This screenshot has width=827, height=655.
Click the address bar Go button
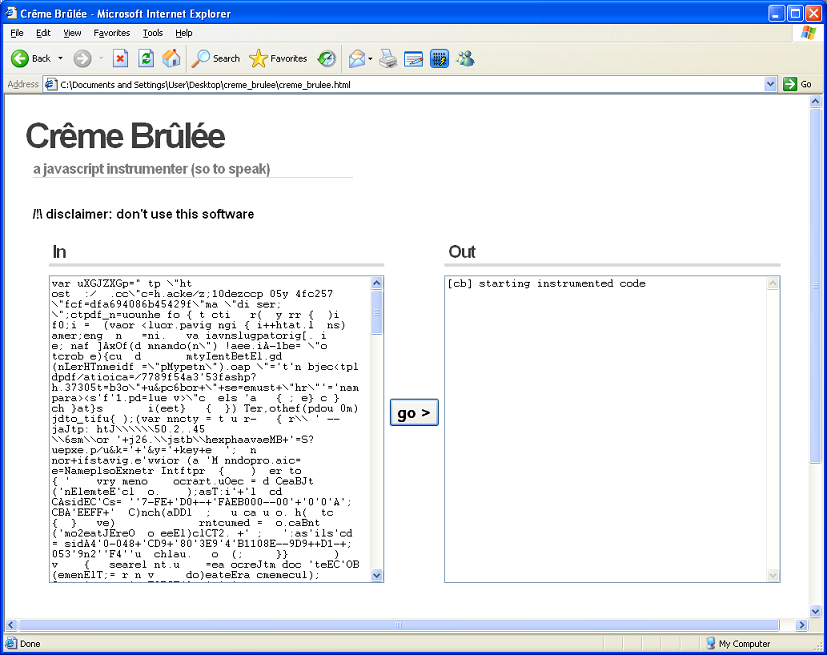point(798,84)
